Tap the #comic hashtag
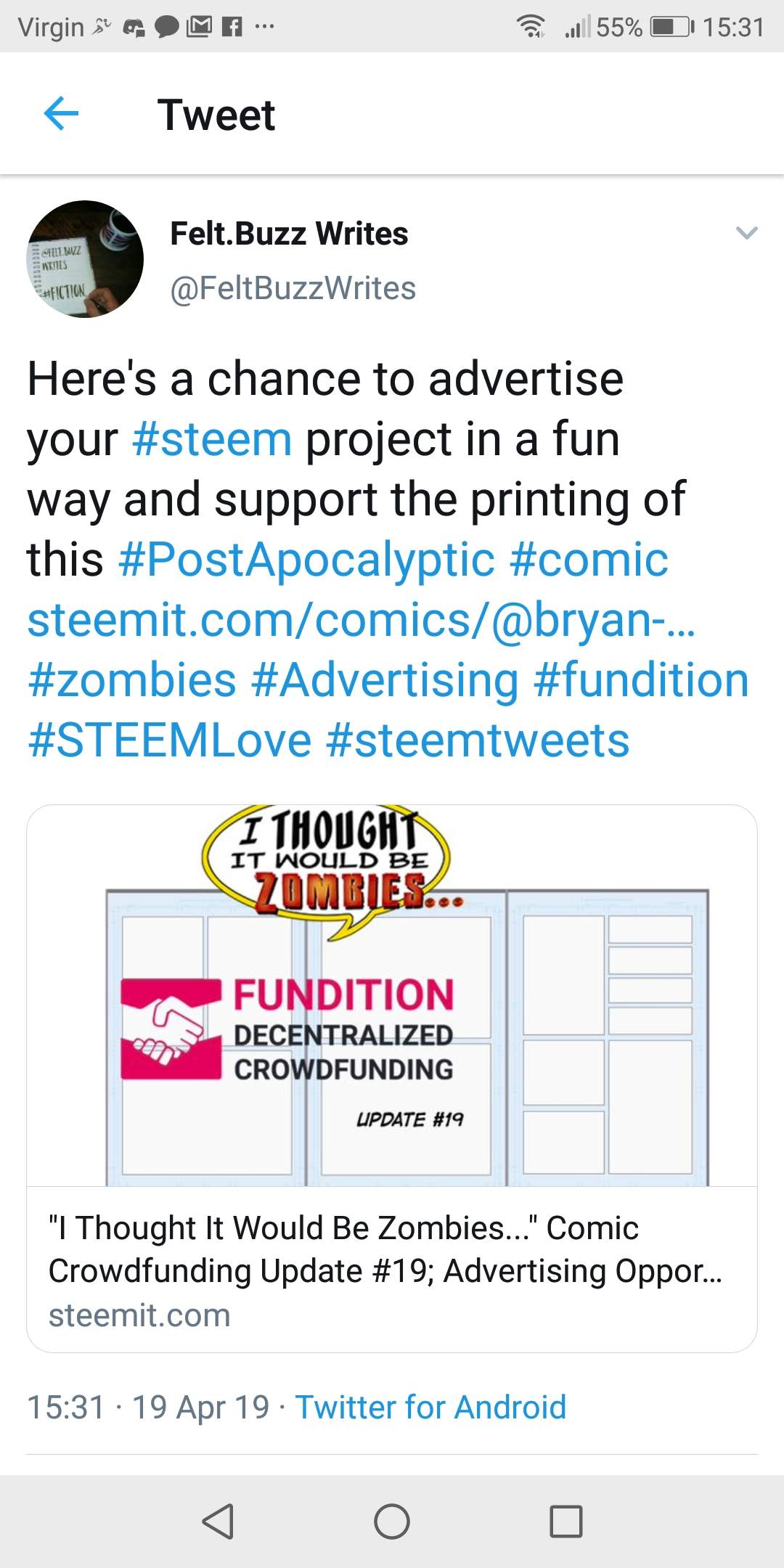784x1568 pixels. click(x=589, y=560)
